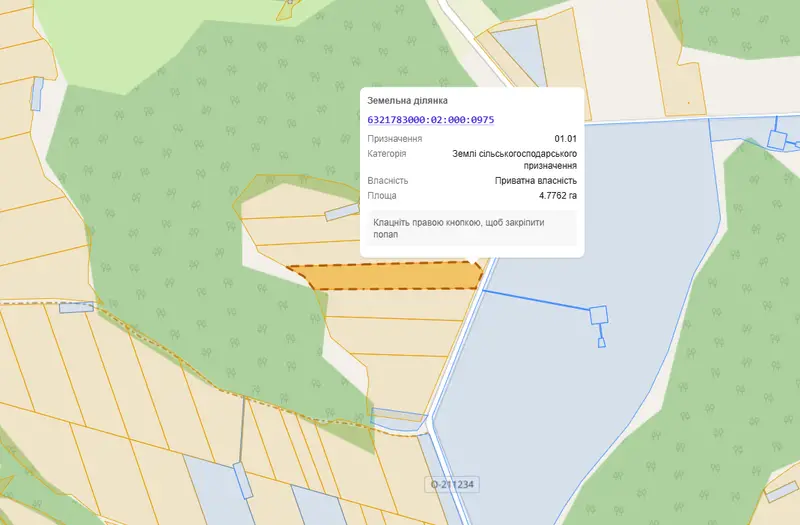800x525 pixels.
Task: Click the road label O-211234
Action: pos(452,484)
